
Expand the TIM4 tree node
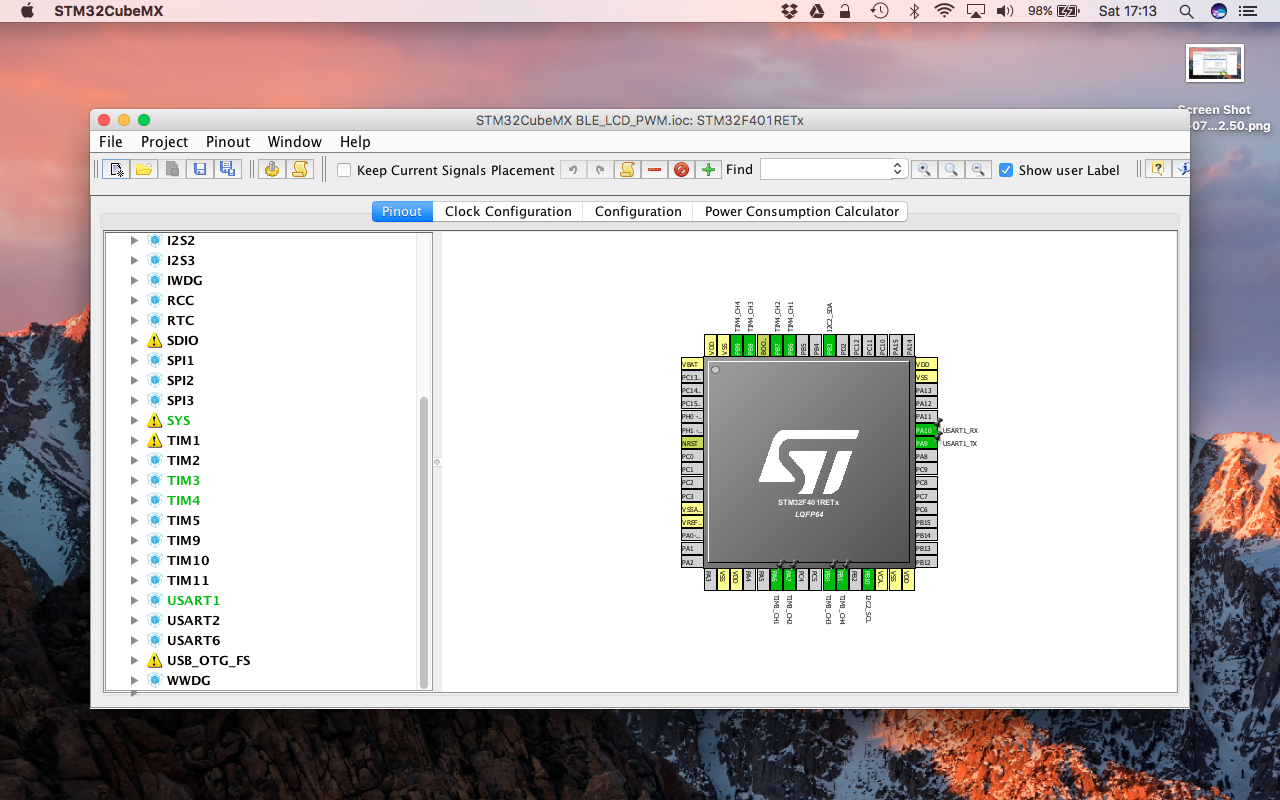[134, 500]
